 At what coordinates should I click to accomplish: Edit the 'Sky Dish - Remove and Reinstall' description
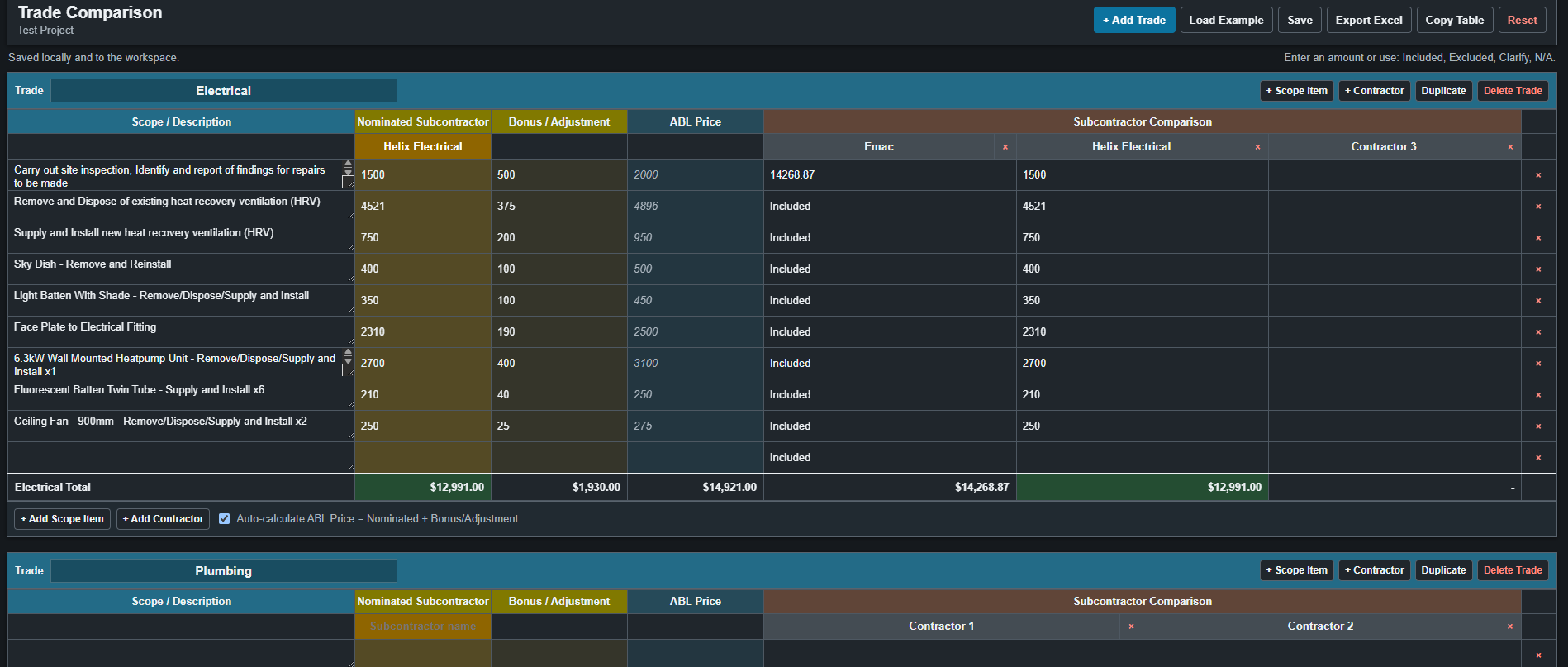(181, 269)
